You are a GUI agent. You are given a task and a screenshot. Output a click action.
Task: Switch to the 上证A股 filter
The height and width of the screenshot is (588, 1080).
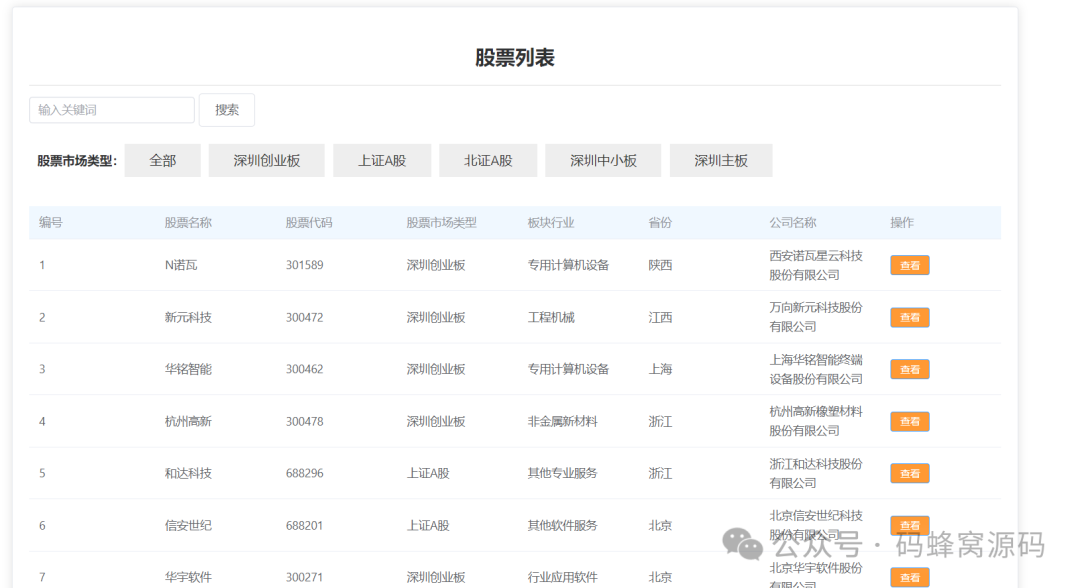382,160
